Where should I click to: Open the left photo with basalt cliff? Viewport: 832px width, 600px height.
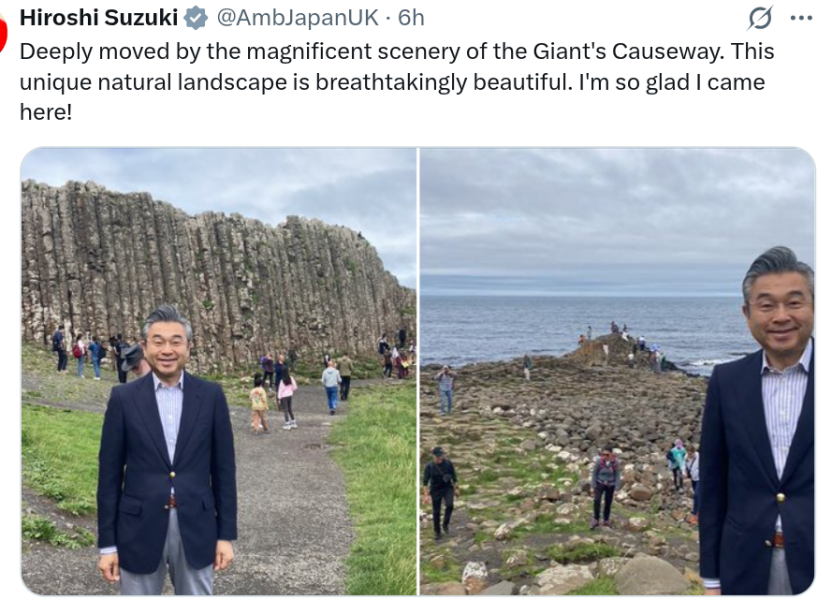click(219, 371)
